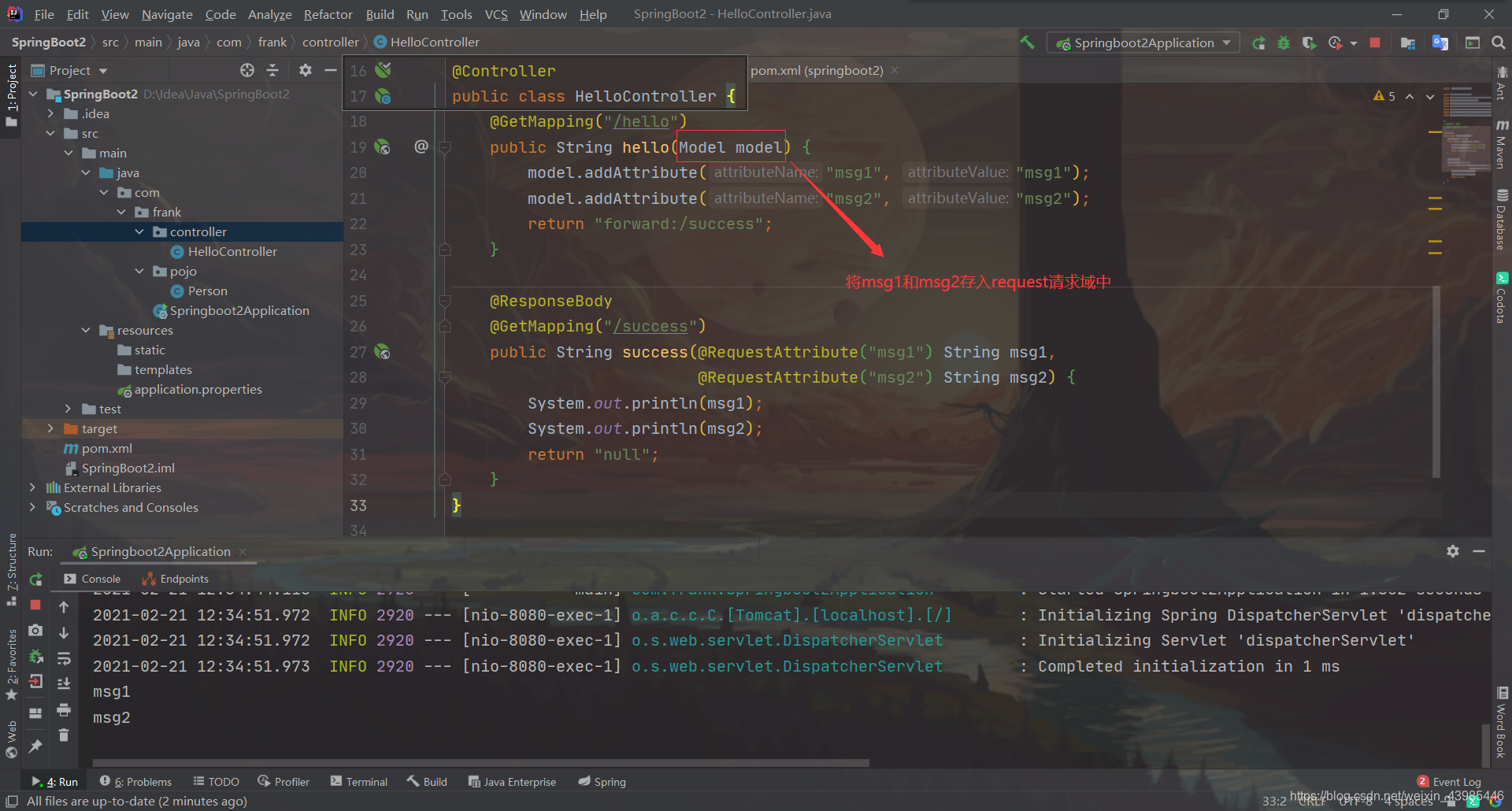1512x811 pixels.
Task: Start debugging with the bug icon
Action: coord(1284,43)
